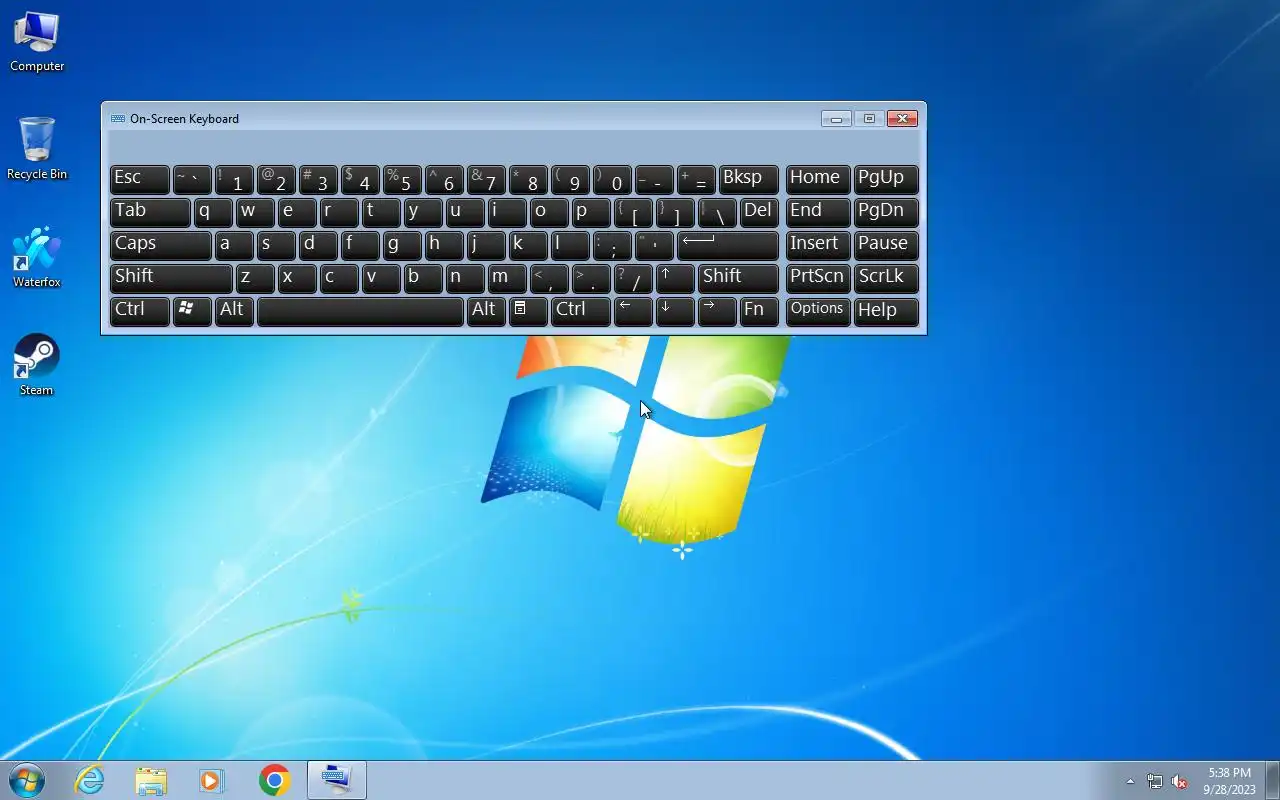Click the down arrow key
This screenshot has height=800, width=1280.
[x=675, y=311]
